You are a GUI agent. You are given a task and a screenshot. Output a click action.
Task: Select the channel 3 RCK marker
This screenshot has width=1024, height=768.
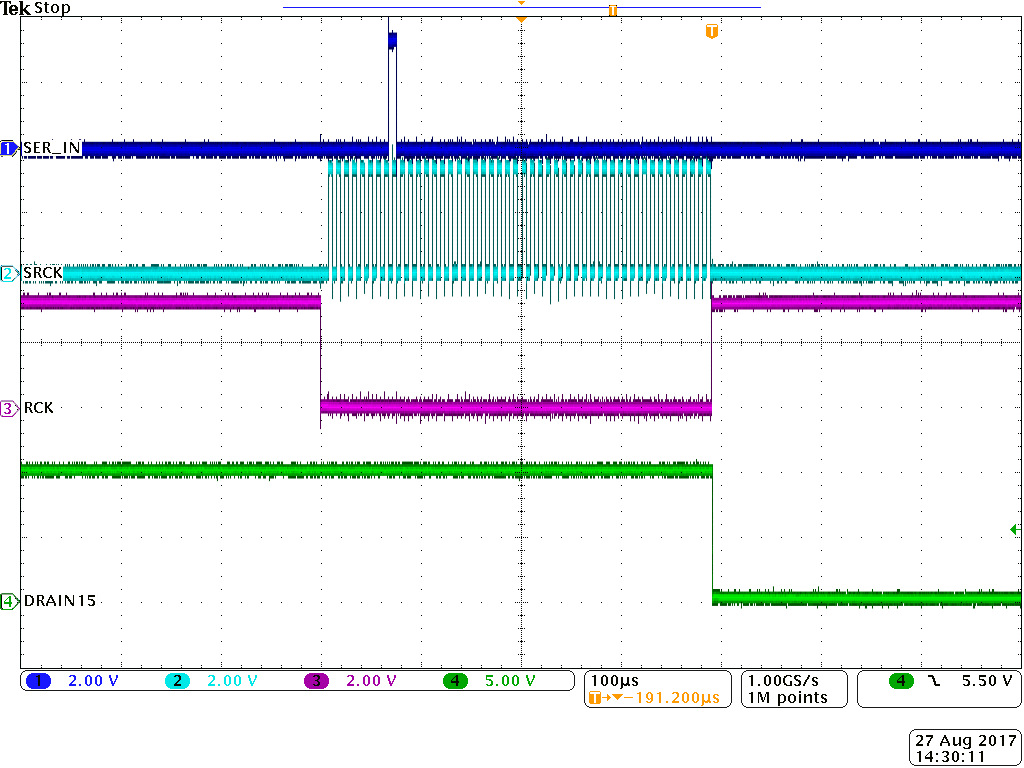tap(6, 407)
